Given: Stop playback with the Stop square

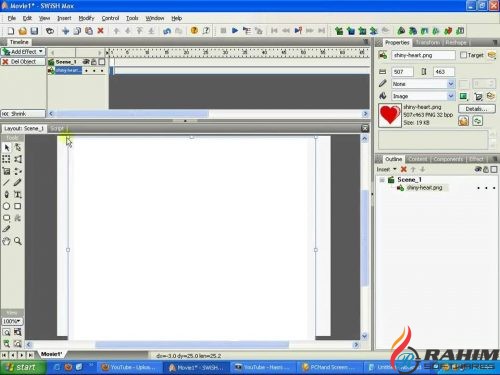Looking at the screenshot, I should click(x=223, y=31).
